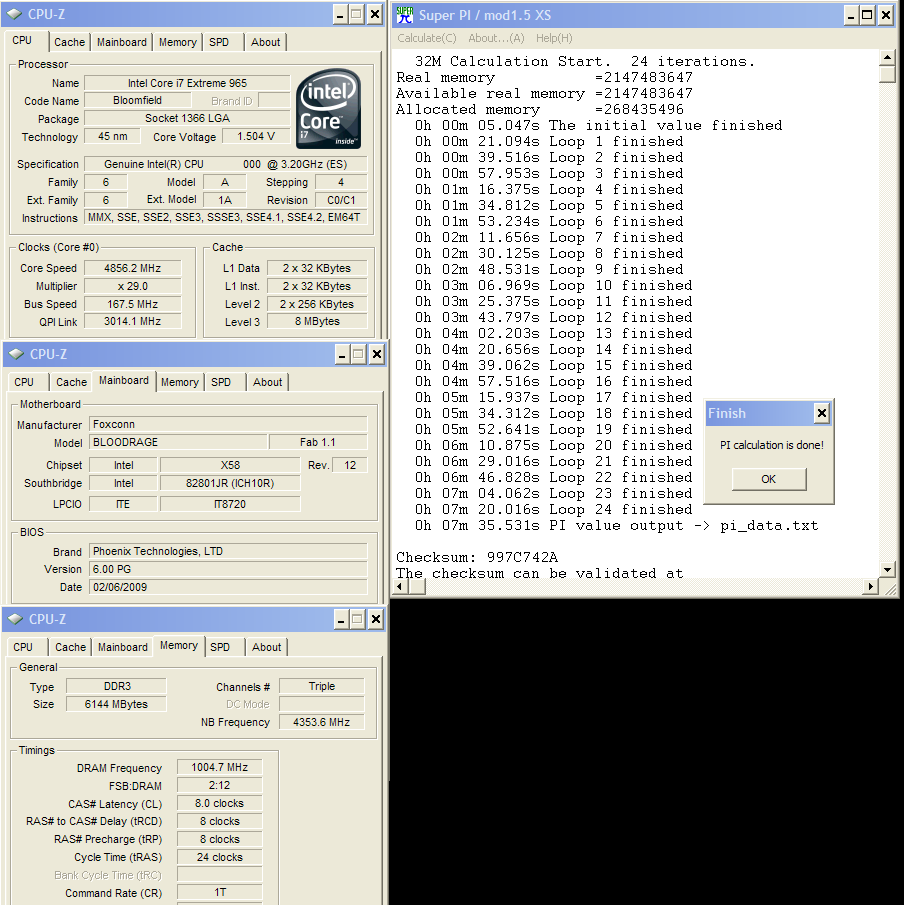Click scroll left arrow in Super PI log
904x905 pixels.
pos(399,587)
